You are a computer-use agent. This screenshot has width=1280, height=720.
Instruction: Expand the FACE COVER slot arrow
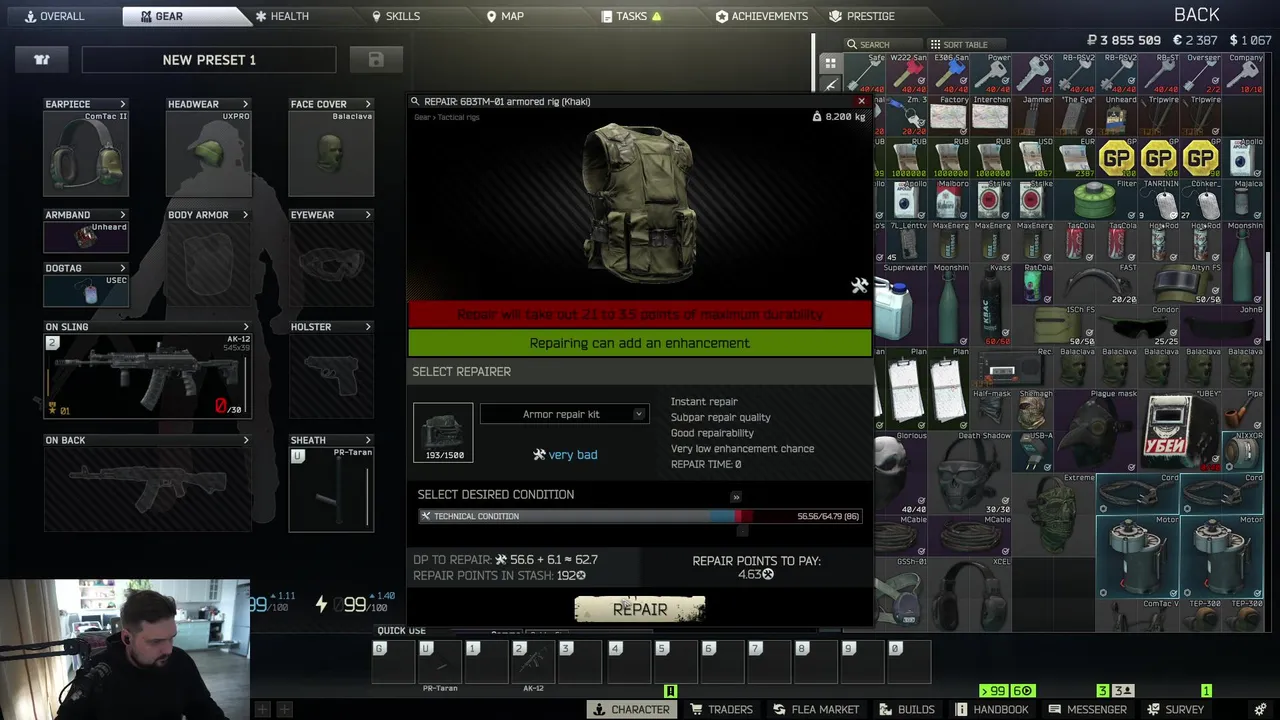pyautogui.click(x=368, y=104)
